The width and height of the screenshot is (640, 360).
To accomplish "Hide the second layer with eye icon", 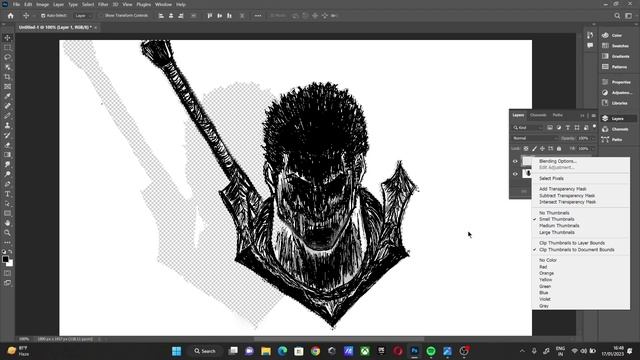I will click(515, 174).
